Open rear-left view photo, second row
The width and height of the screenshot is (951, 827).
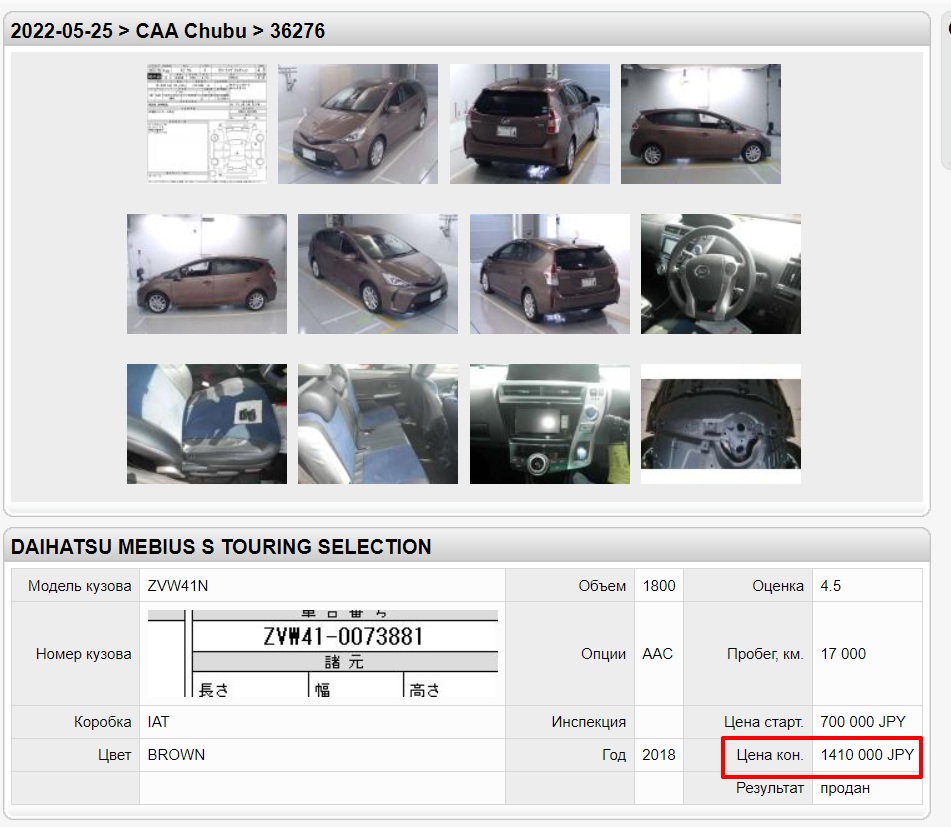[x=549, y=273]
